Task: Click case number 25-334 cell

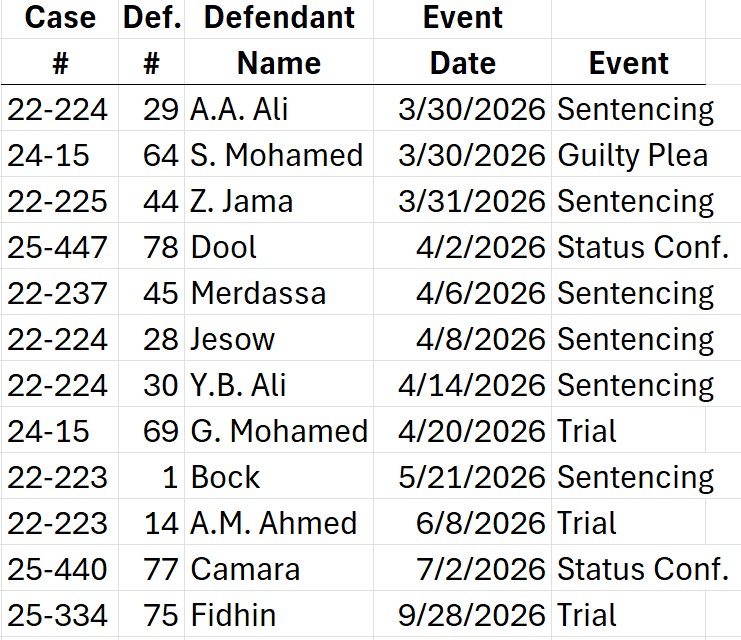Action: tap(57, 615)
